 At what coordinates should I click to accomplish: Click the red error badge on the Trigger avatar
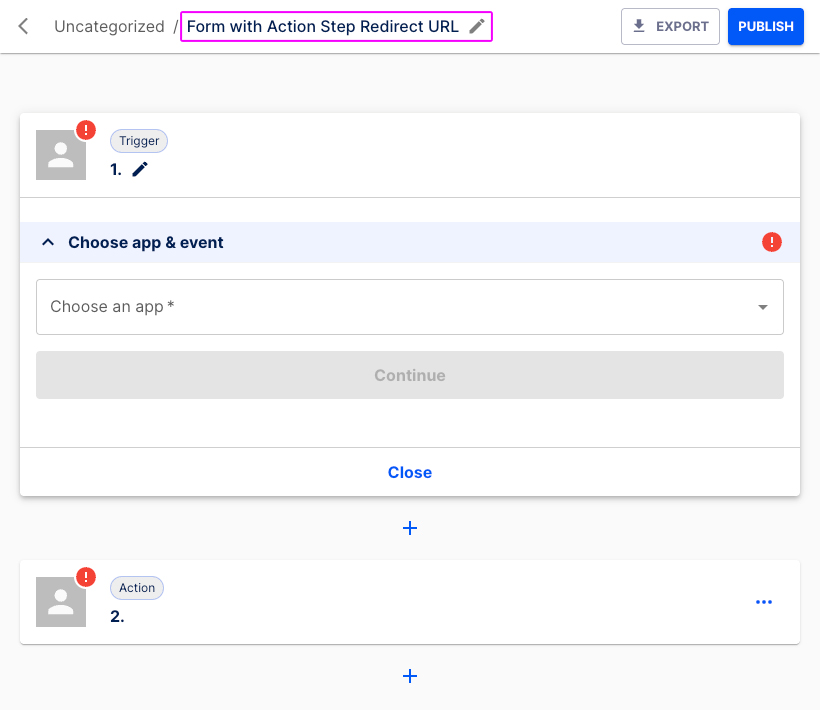[x=86, y=129]
